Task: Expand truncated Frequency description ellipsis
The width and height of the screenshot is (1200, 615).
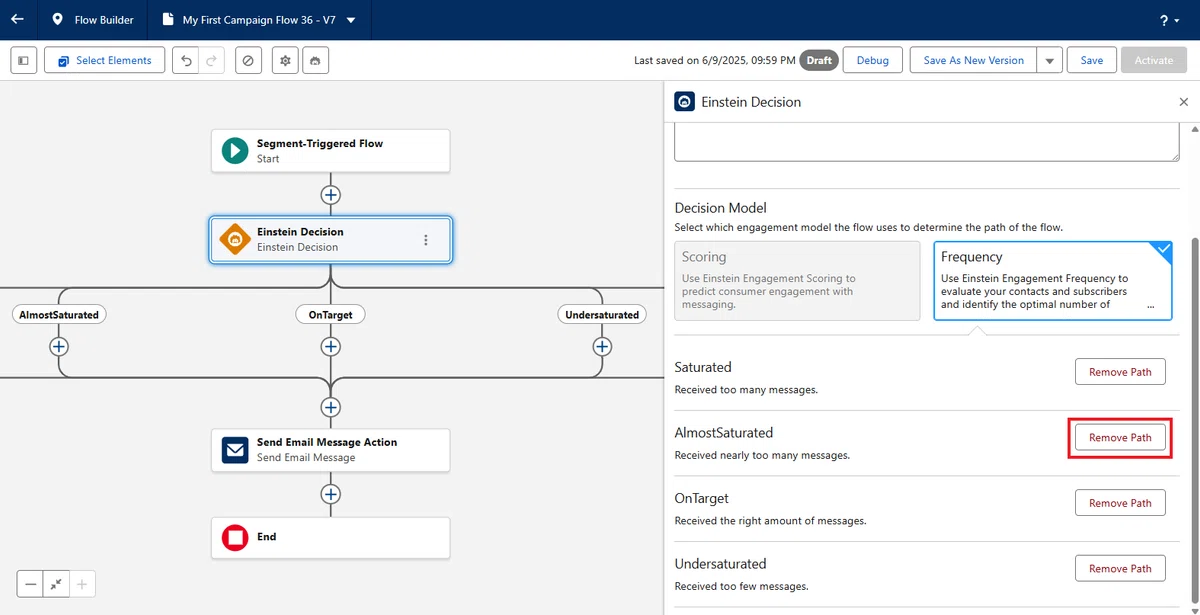Action: [x=1150, y=305]
